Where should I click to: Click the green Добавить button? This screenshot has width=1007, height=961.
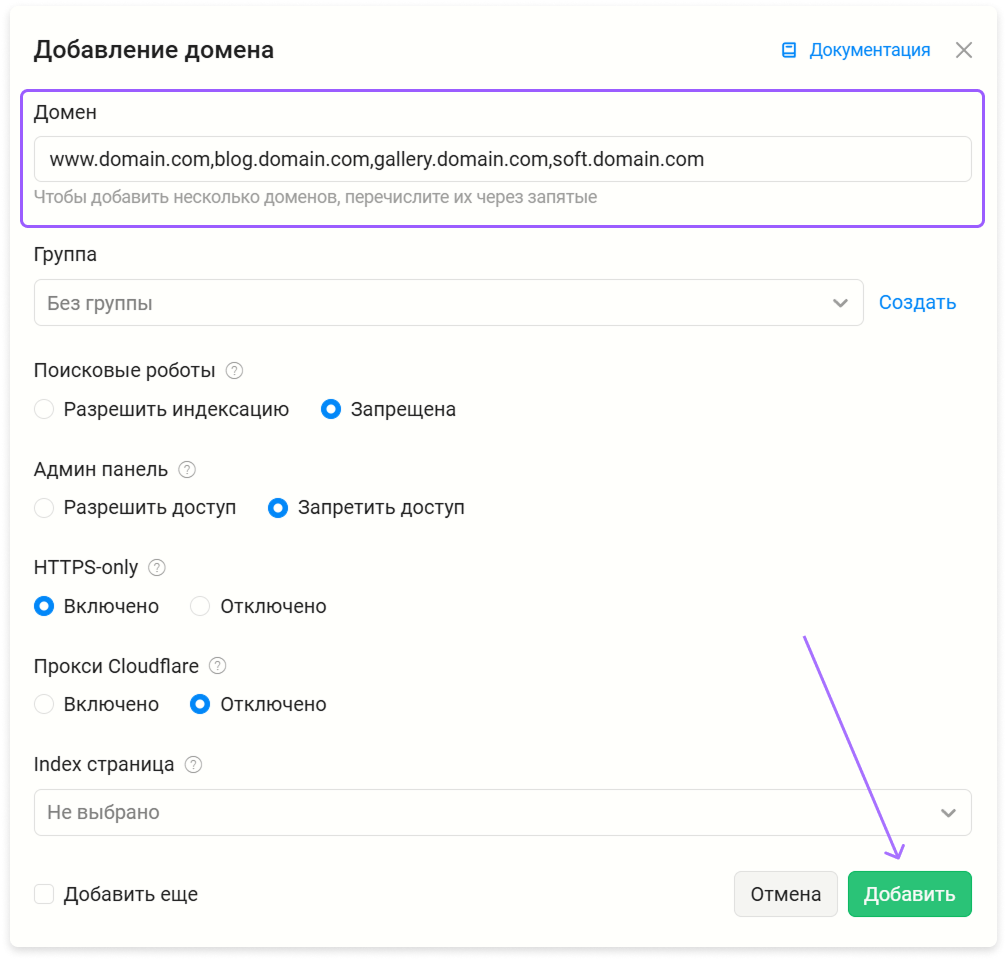pyautogui.click(x=909, y=894)
